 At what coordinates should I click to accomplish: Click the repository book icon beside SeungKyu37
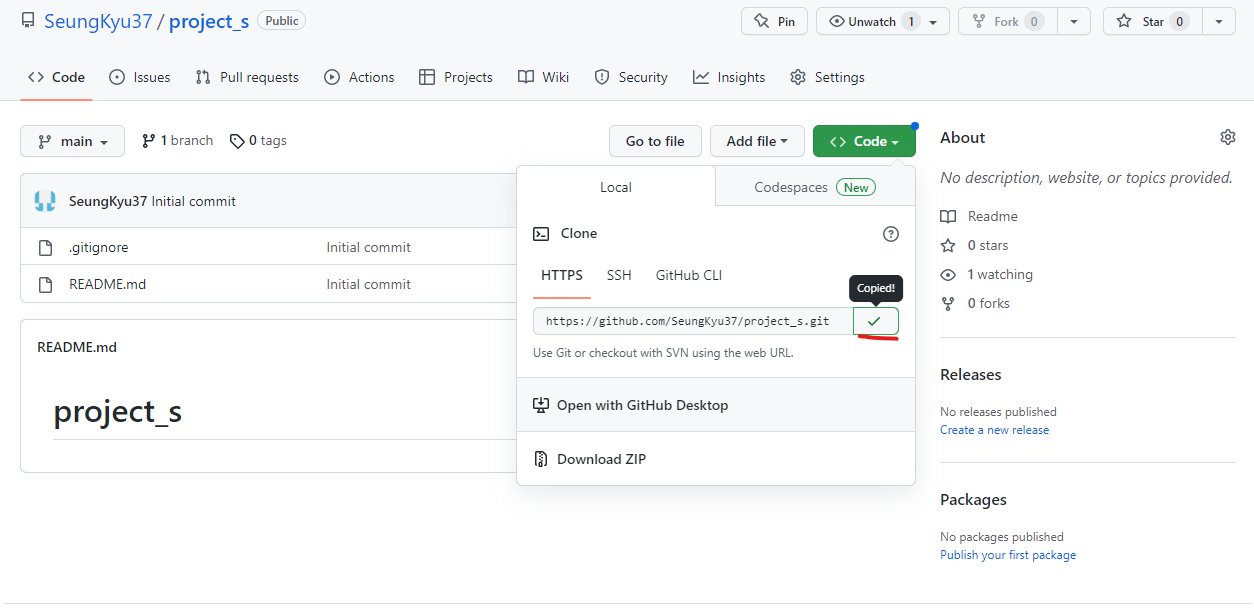click(x=28, y=21)
